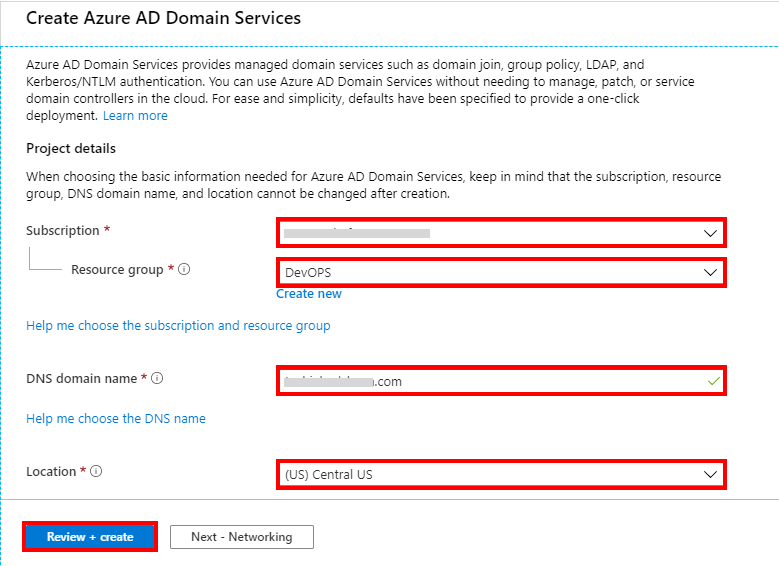Open Help me choose subscription and resource group
The height and width of the screenshot is (566, 779).
tap(178, 326)
